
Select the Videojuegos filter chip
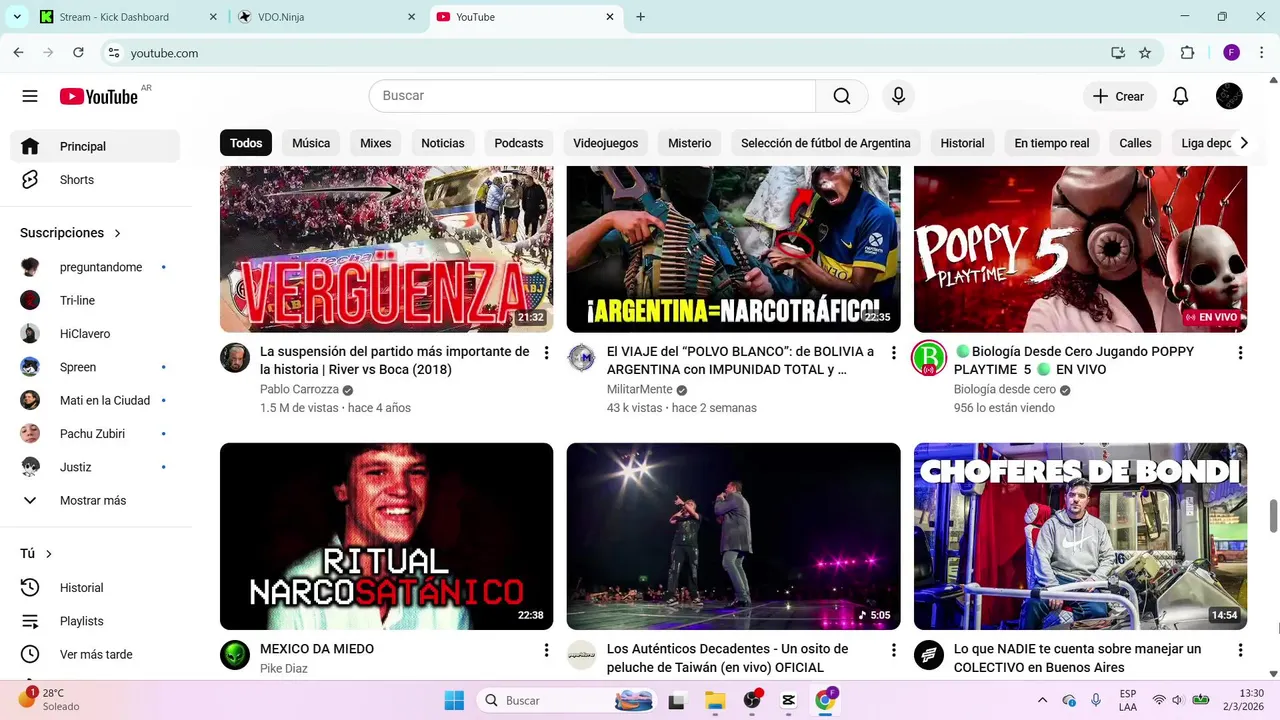pos(605,143)
